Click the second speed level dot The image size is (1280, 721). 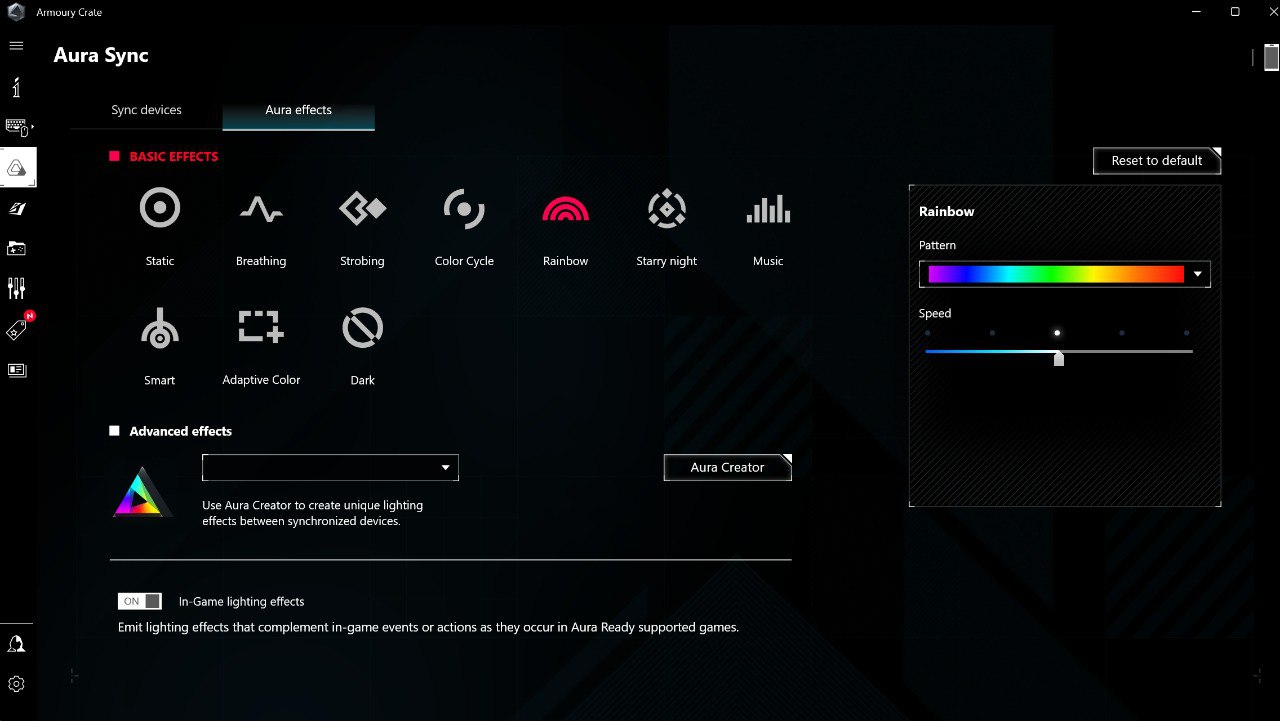(x=992, y=333)
